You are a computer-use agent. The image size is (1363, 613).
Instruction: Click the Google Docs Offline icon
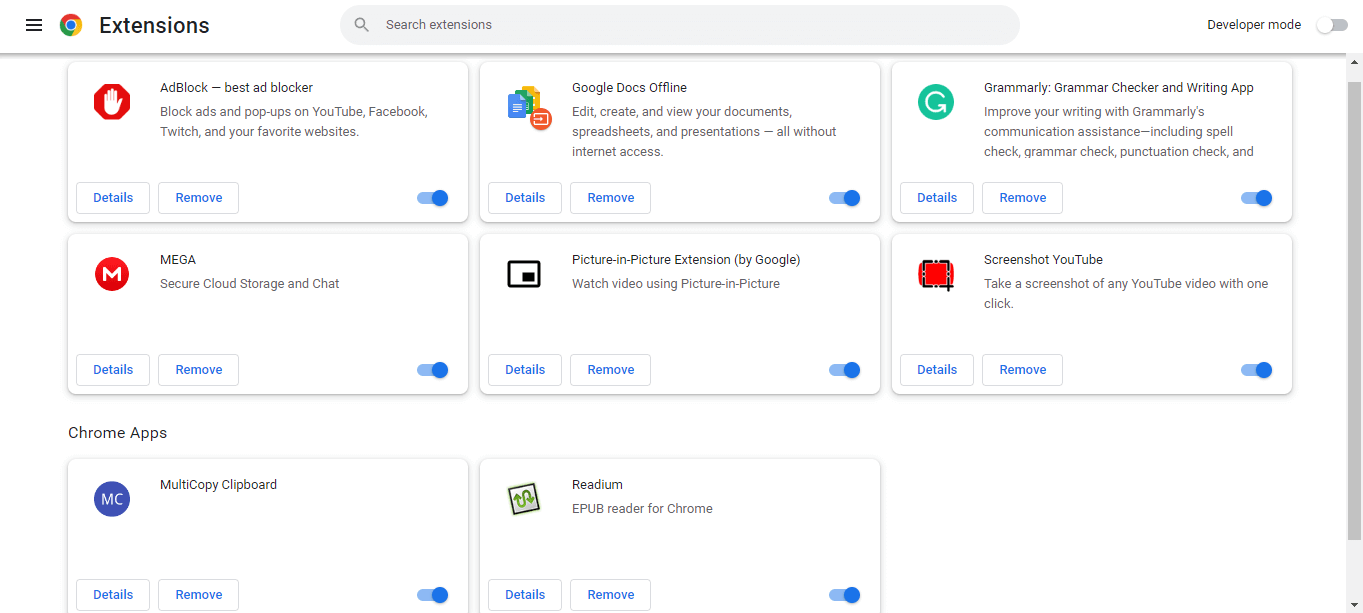(x=529, y=107)
